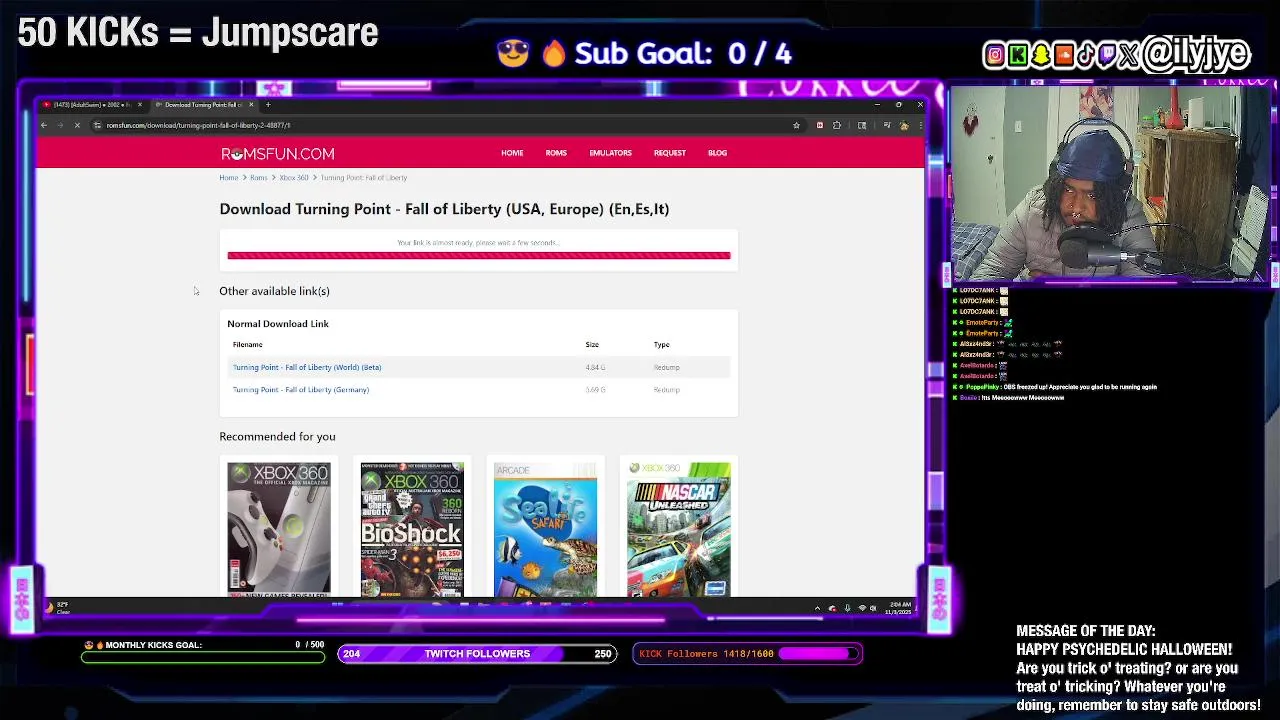Click the streamer webcam feed
Viewport: 1280px width, 720px height.
(x=1109, y=185)
